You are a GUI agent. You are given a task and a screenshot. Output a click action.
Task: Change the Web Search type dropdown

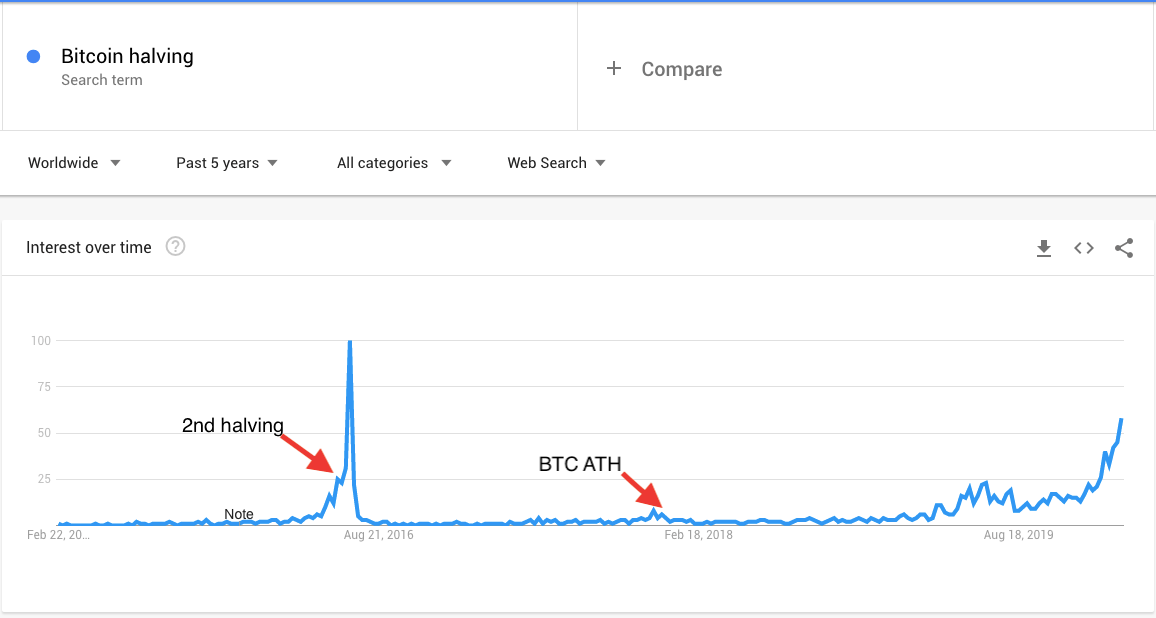click(556, 163)
